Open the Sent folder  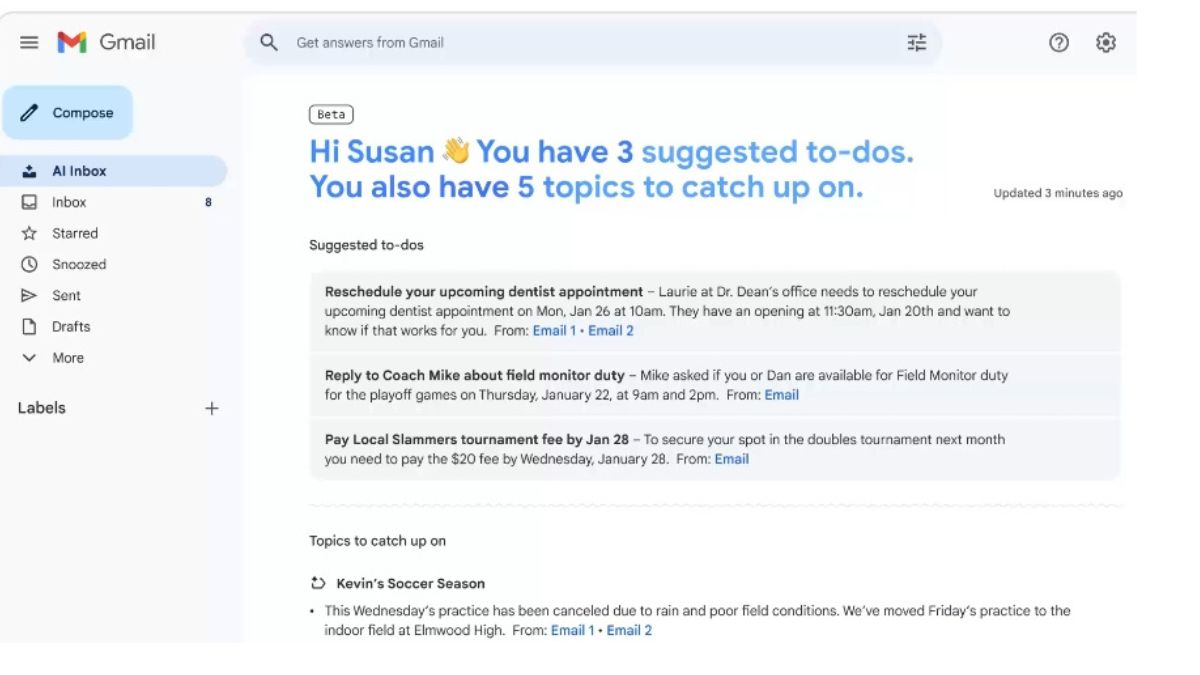[66, 295]
